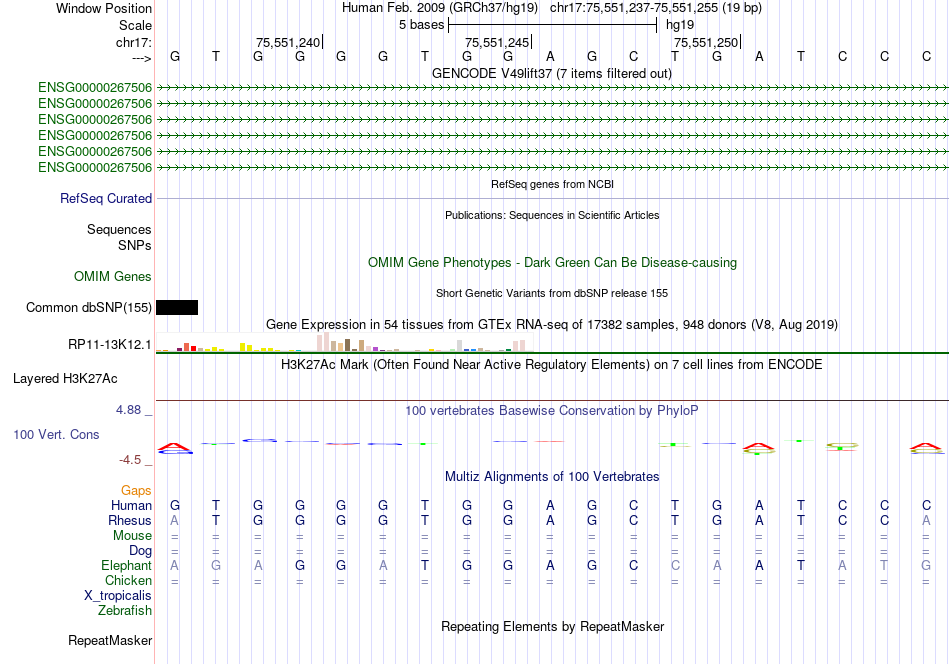Open the Gene Expression in 54 tissues title
This screenshot has height=664, width=950.
click(x=552, y=325)
